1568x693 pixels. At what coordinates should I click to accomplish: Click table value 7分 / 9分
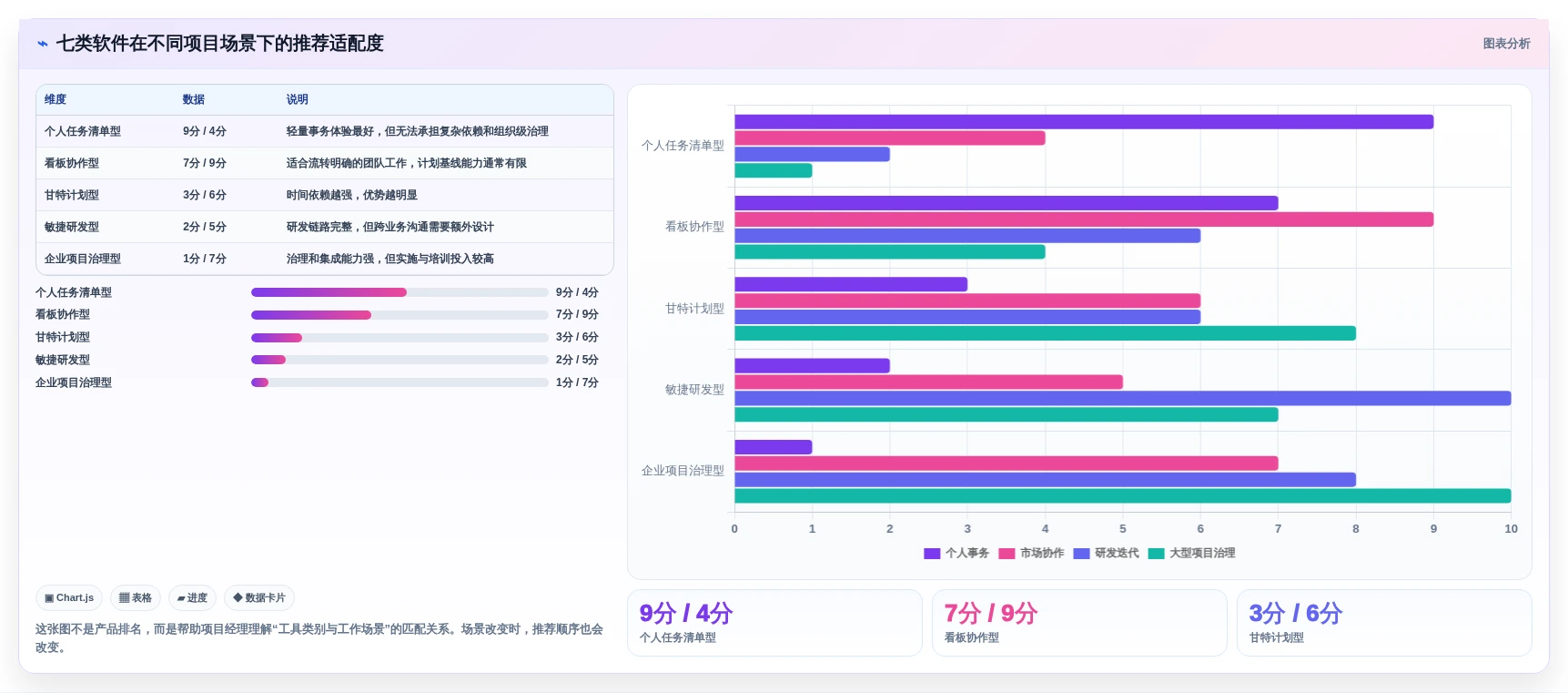pos(205,164)
